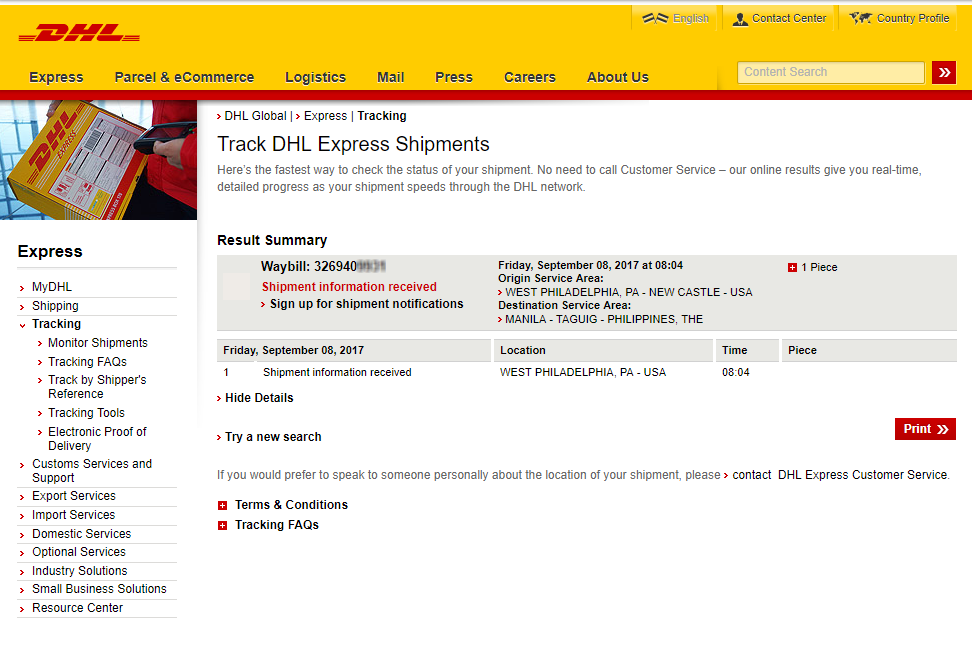The image size is (972, 647).
Task: Click the Country Profile world map icon
Action: pyautogui.click(x=860, y=18)
